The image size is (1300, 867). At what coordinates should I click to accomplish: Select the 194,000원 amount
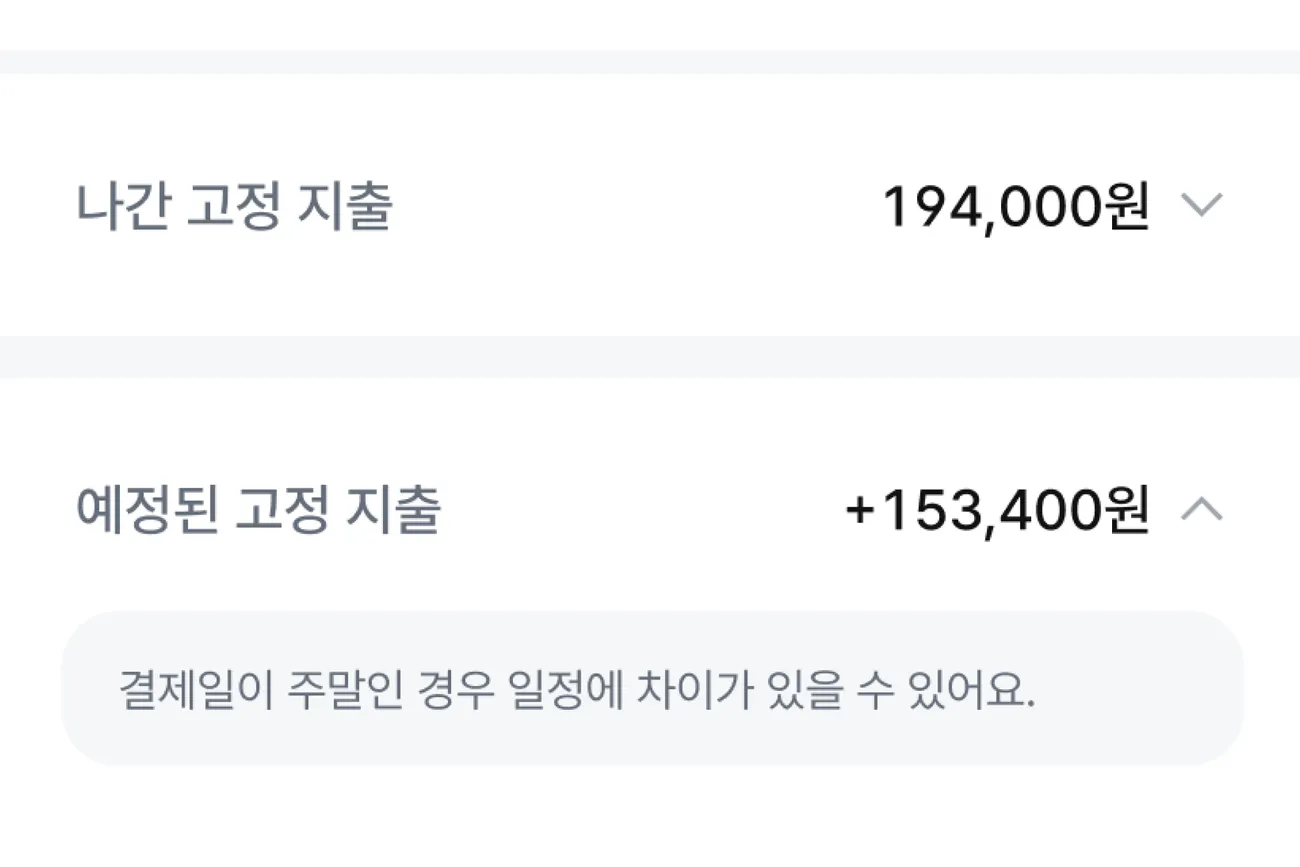pos(1015,207)
